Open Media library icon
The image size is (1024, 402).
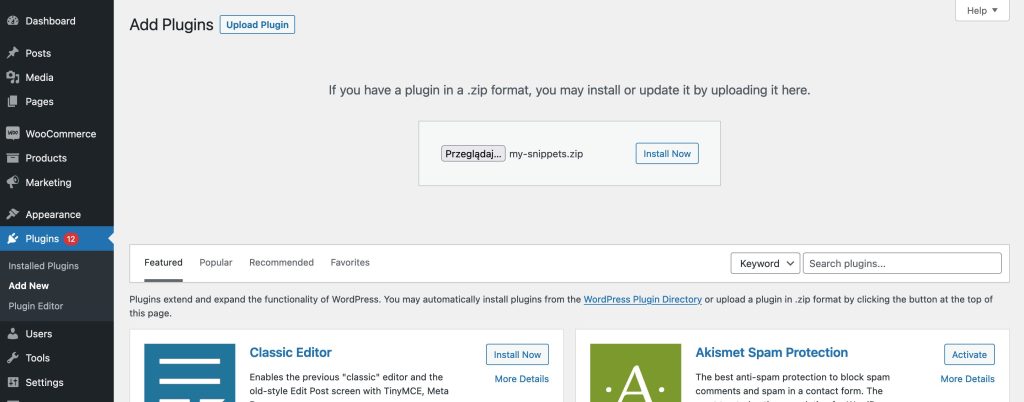click(x=12, y=77)
